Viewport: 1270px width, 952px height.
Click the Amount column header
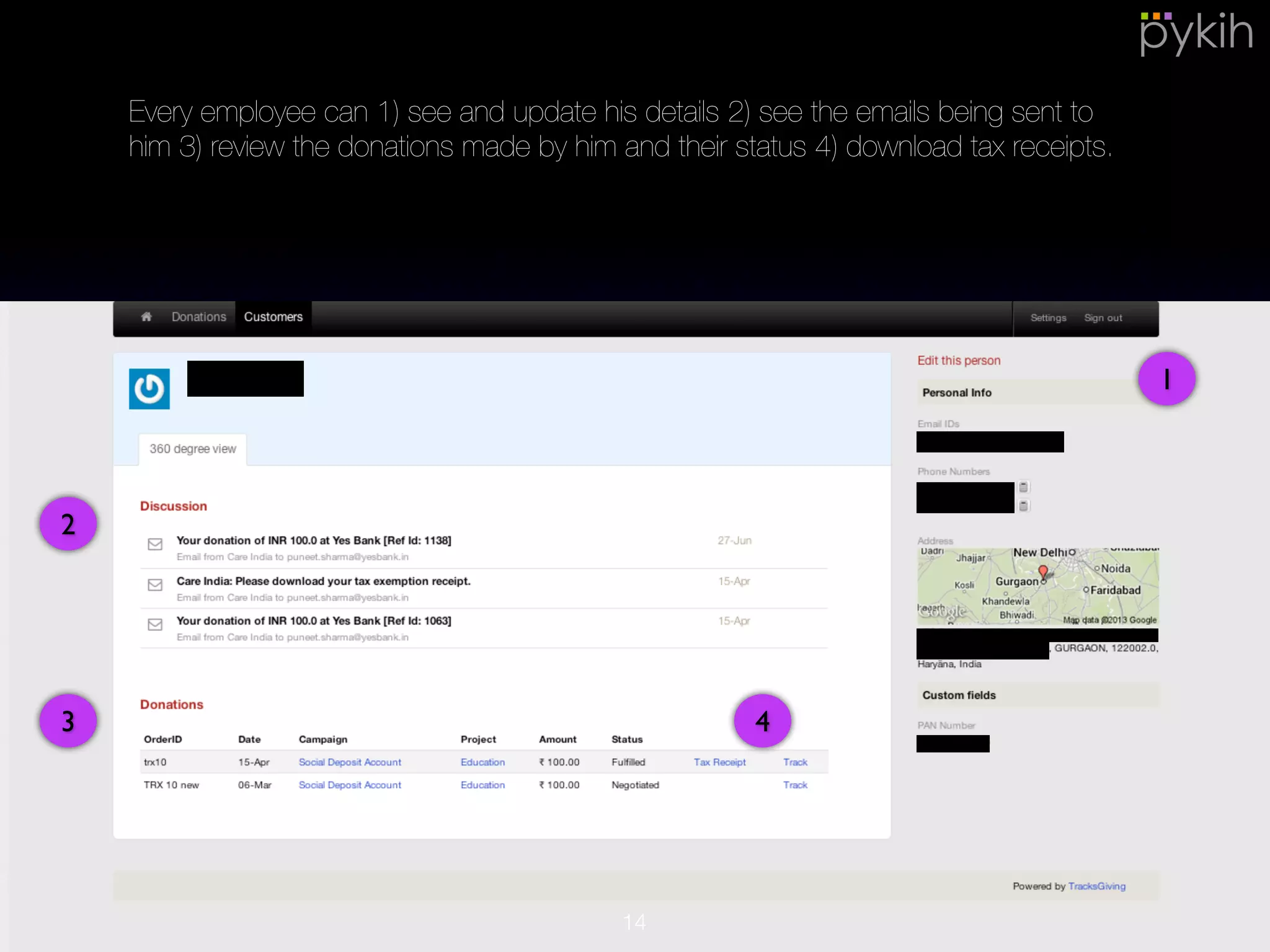click(x=557, y=739)
